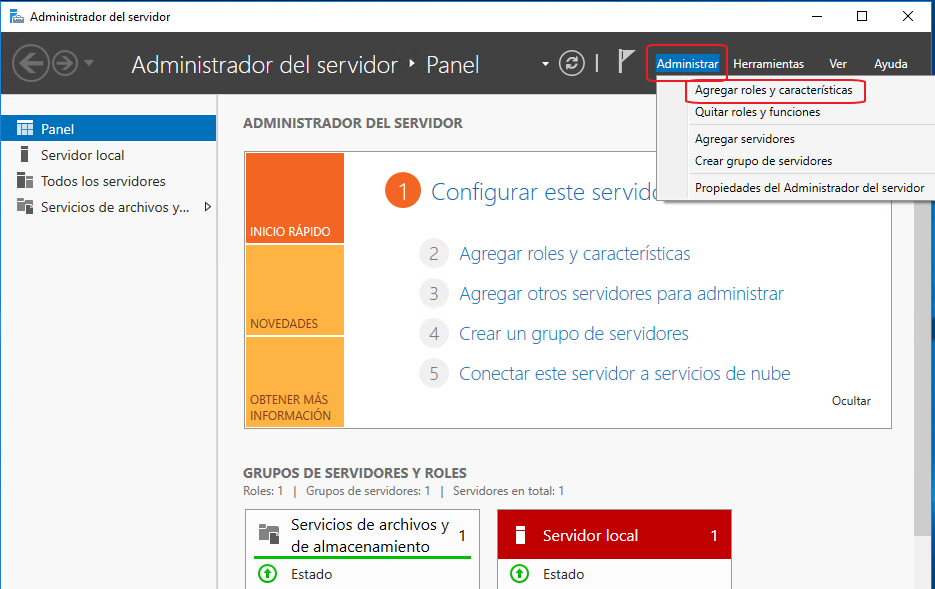Click the NOVEDADES tile
Screen dimensions: 935x589
coord(295,290)
